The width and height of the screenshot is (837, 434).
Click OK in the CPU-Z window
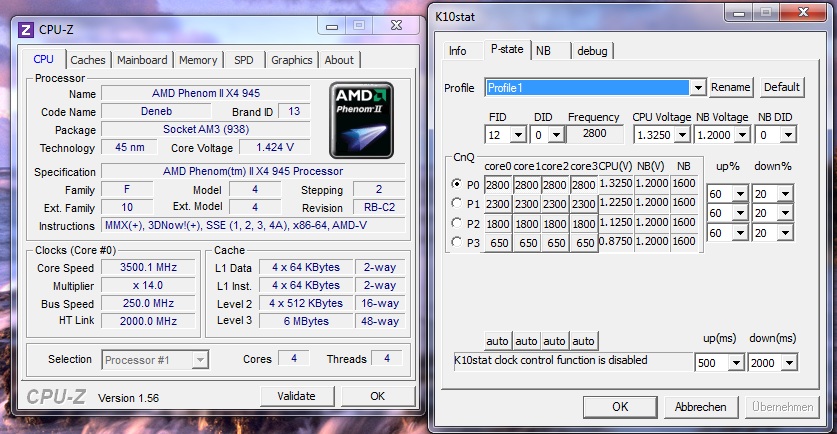377,396
